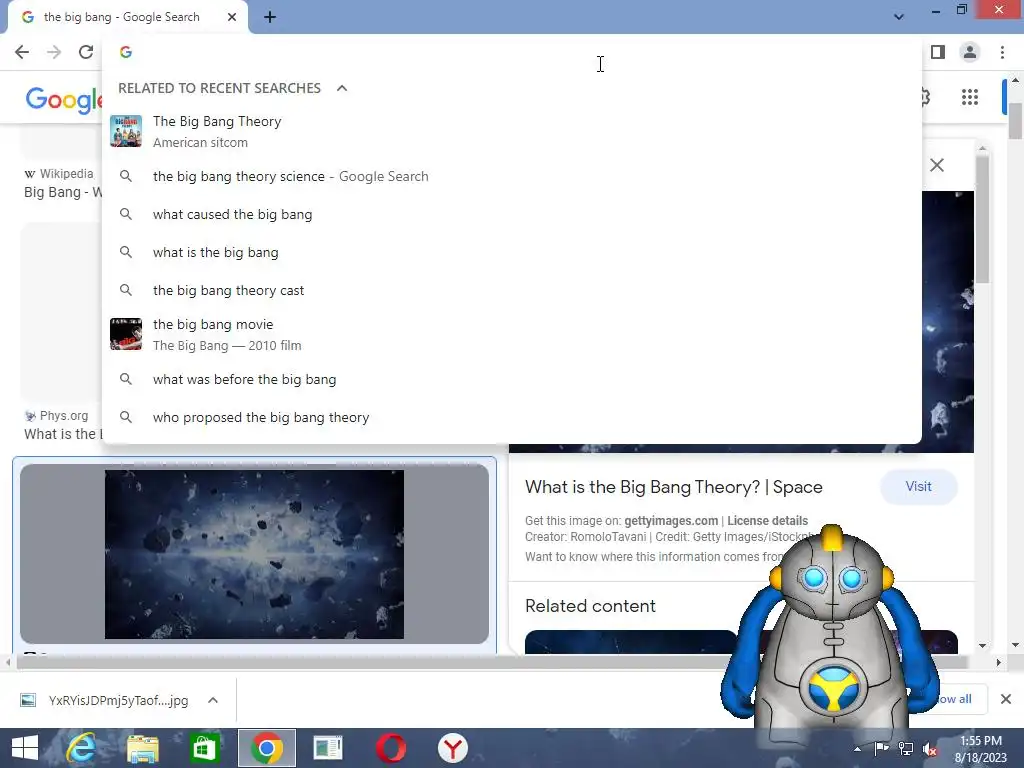
Task: Open Chrome three-dot menu
Action: pos(1002,52)
